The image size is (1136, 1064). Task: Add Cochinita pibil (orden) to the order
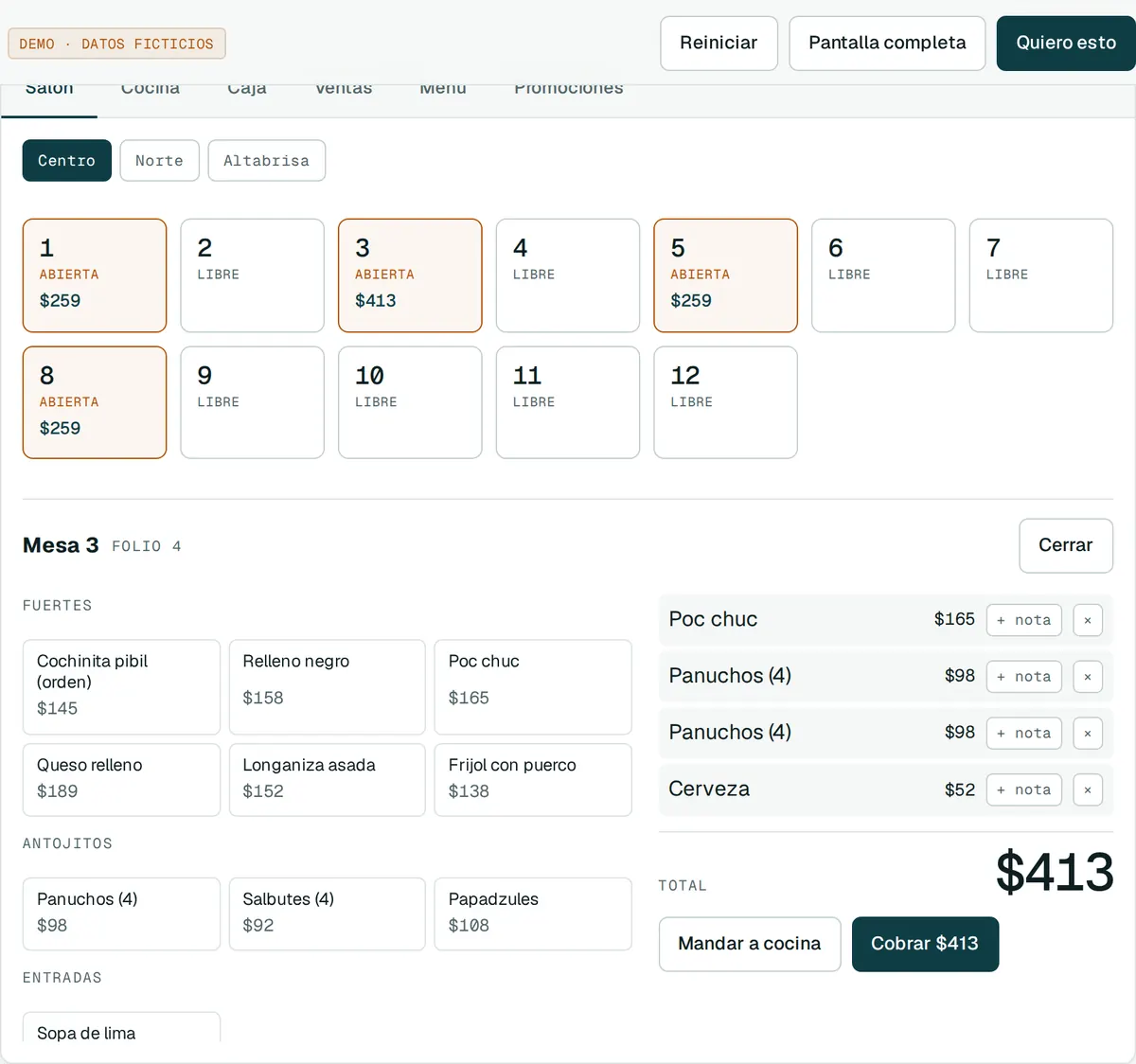tap(121, 687)
